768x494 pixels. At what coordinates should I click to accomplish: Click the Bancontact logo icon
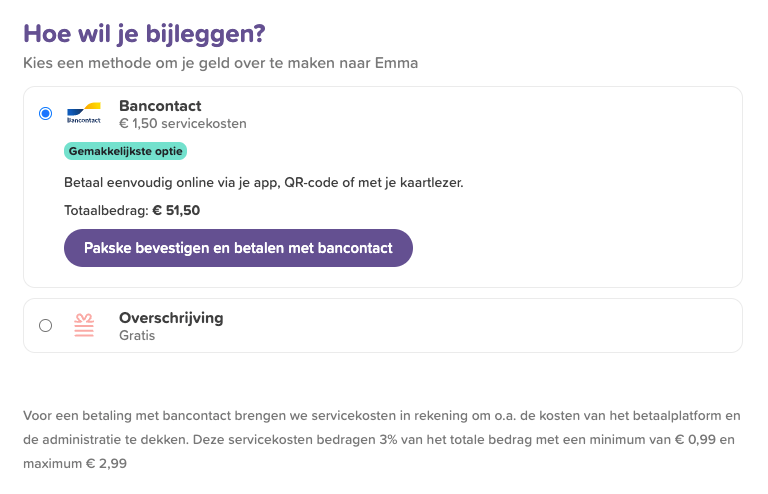(x=84, y=114)
